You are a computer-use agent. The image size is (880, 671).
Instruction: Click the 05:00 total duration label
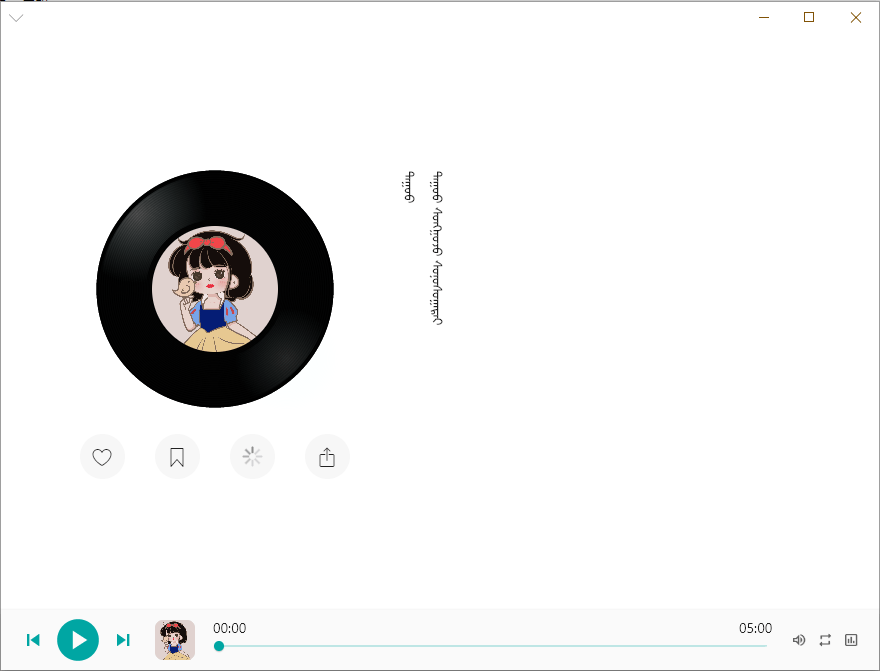pyautogui.click(x=755, y=628)
